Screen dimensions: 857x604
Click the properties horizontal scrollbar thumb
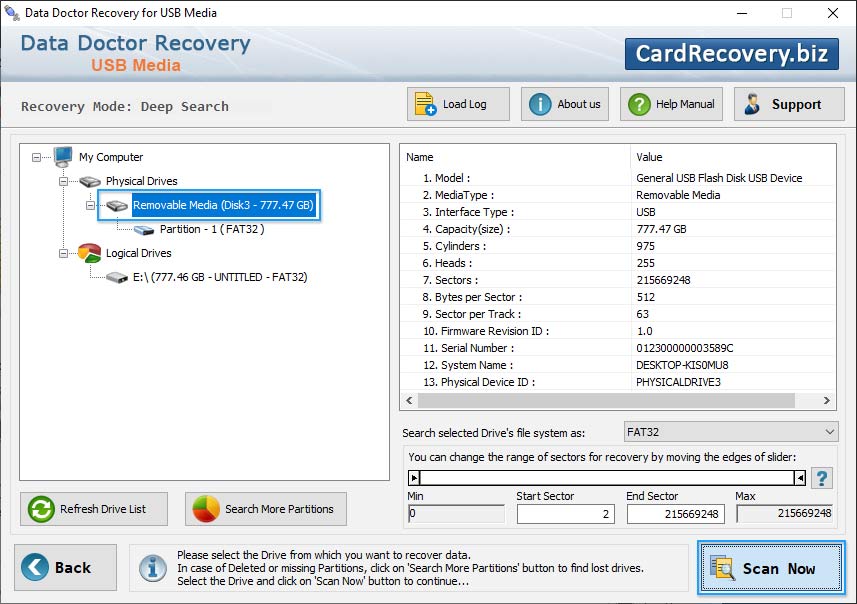[606, 401]
